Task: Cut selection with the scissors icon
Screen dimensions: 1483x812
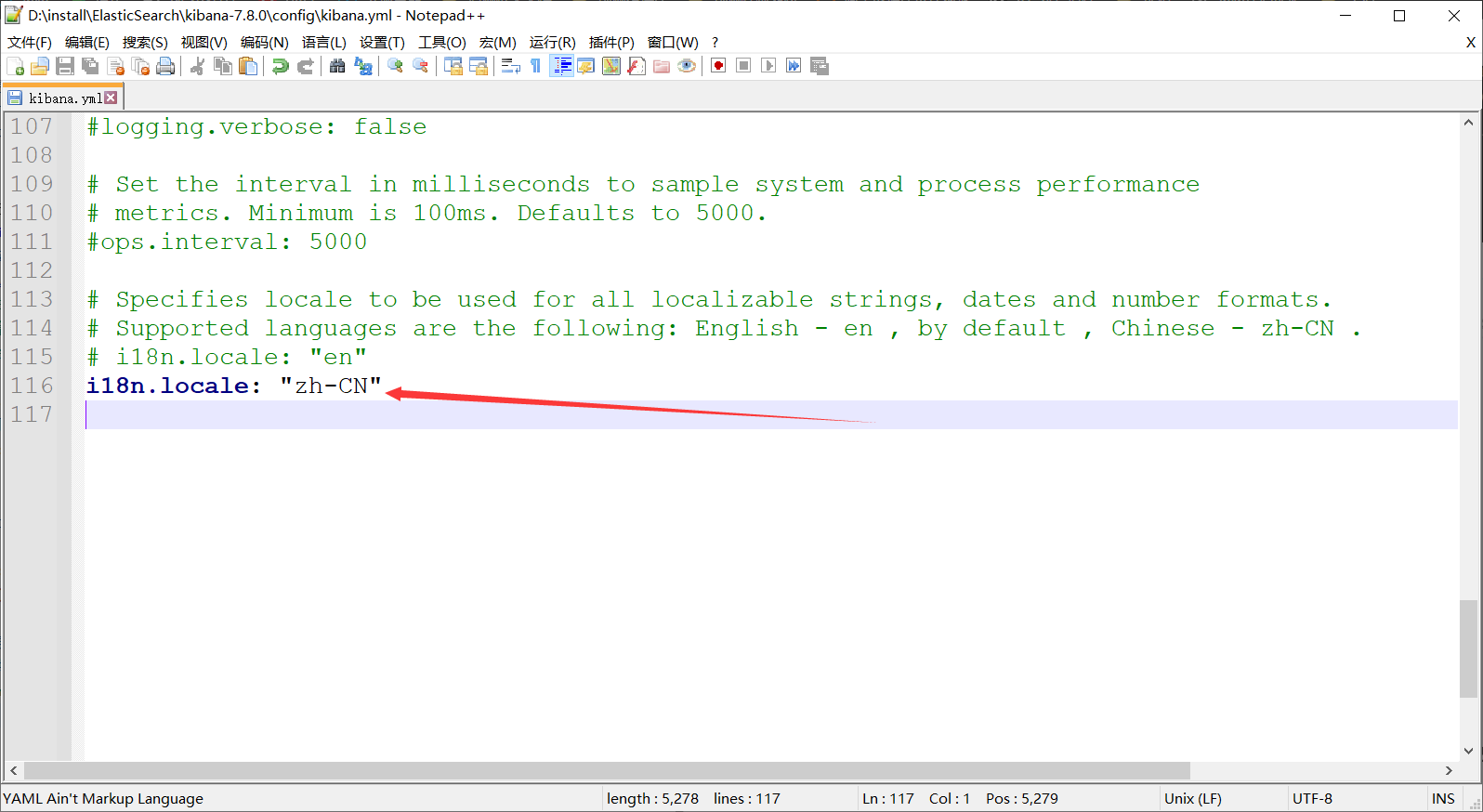Action: (x=197, y=66)
